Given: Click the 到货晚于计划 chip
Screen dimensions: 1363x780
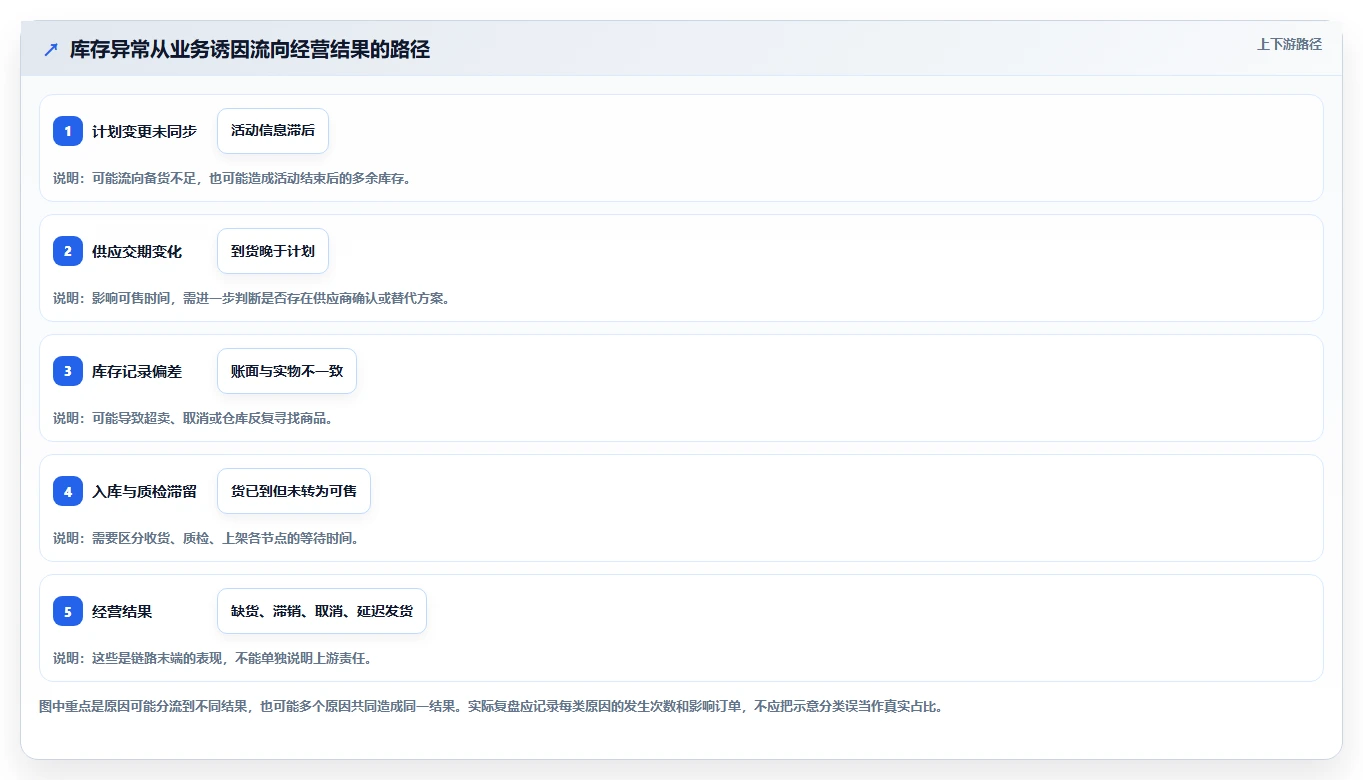Looking at the screenshot, I should click(273, 251).
